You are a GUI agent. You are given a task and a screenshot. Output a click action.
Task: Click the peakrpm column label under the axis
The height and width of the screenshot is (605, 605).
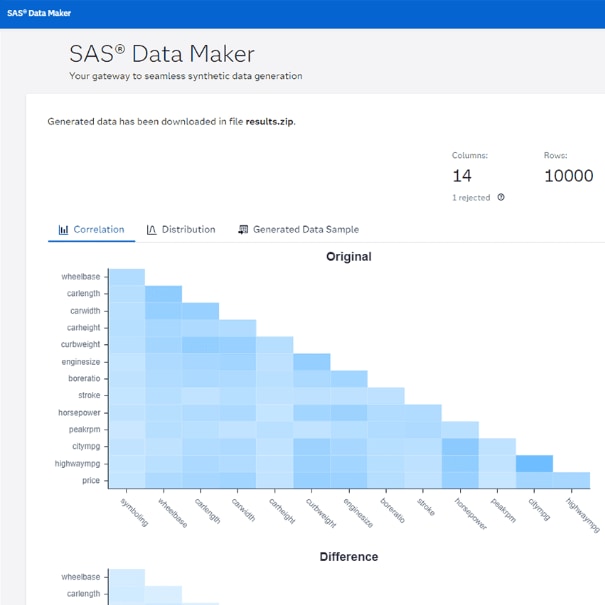(503, 510)
